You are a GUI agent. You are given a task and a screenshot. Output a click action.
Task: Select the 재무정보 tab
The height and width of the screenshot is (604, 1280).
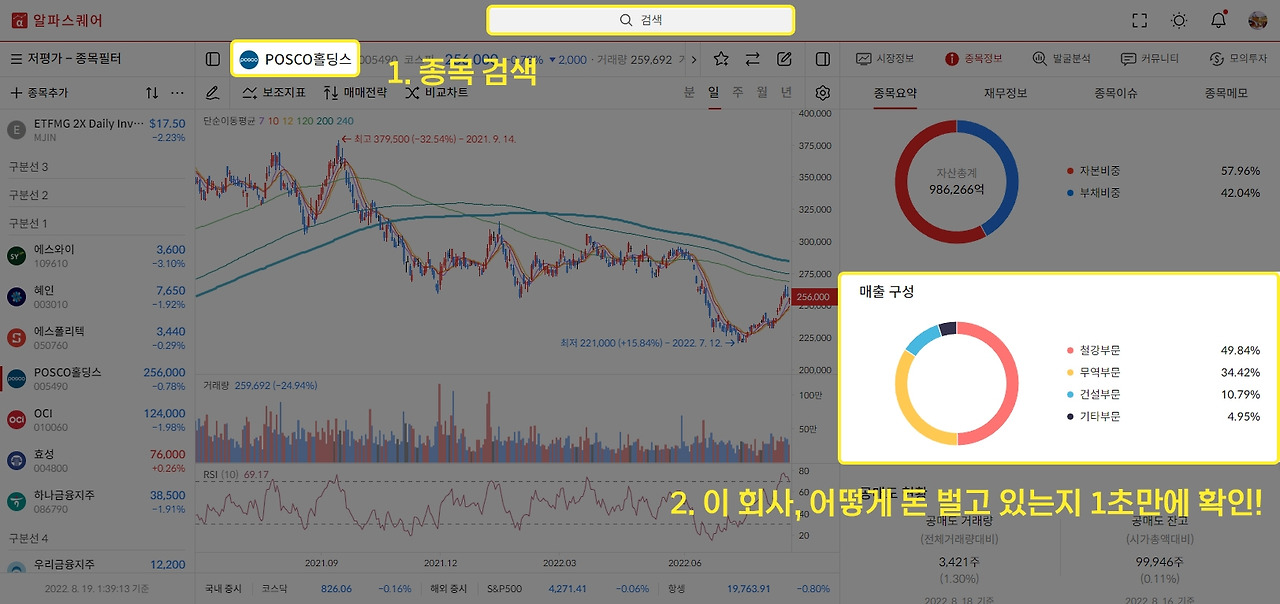(x=1005, y=93)
